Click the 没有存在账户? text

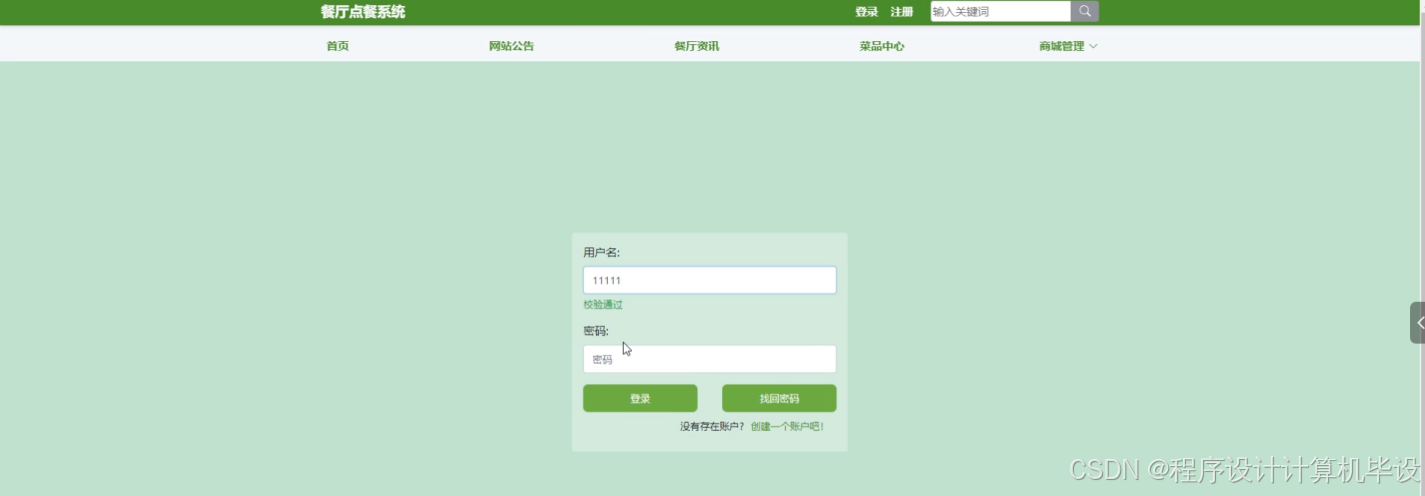tap(712, 426)
